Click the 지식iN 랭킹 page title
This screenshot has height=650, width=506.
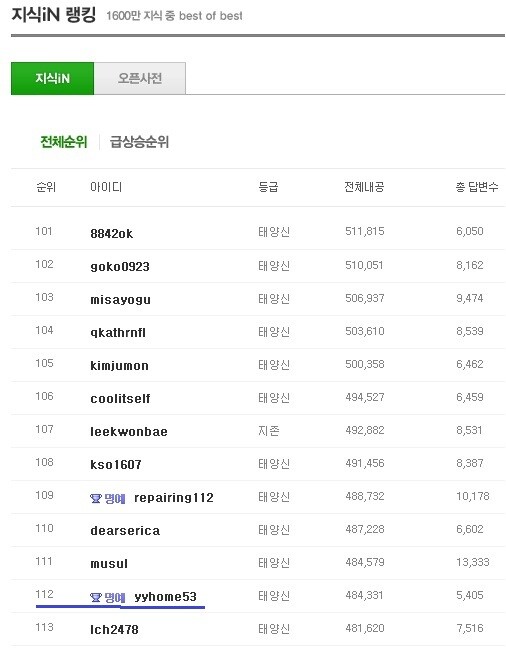53,15
